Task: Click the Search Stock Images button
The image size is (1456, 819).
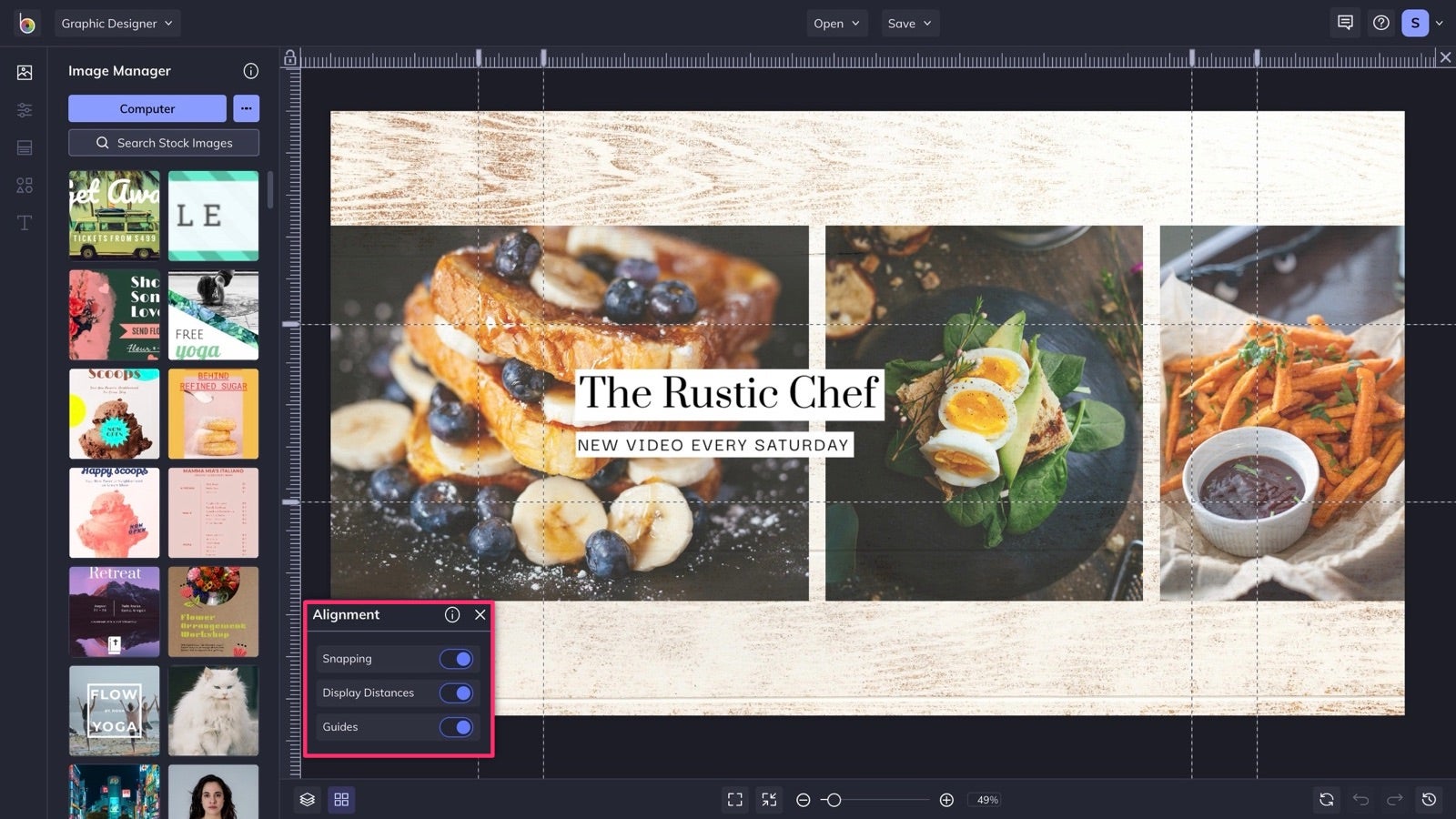Action: pyautogui.click(x=164, y=142)
